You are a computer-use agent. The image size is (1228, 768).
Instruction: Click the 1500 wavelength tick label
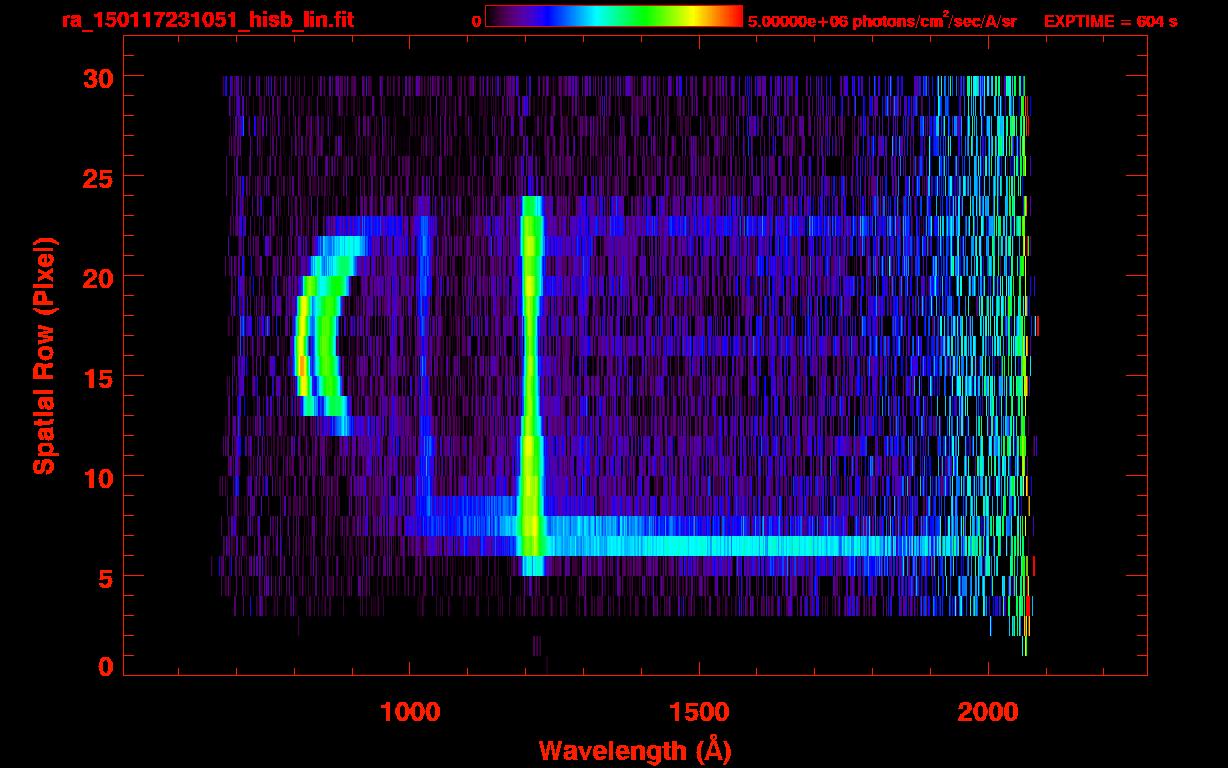click(699, 712)
